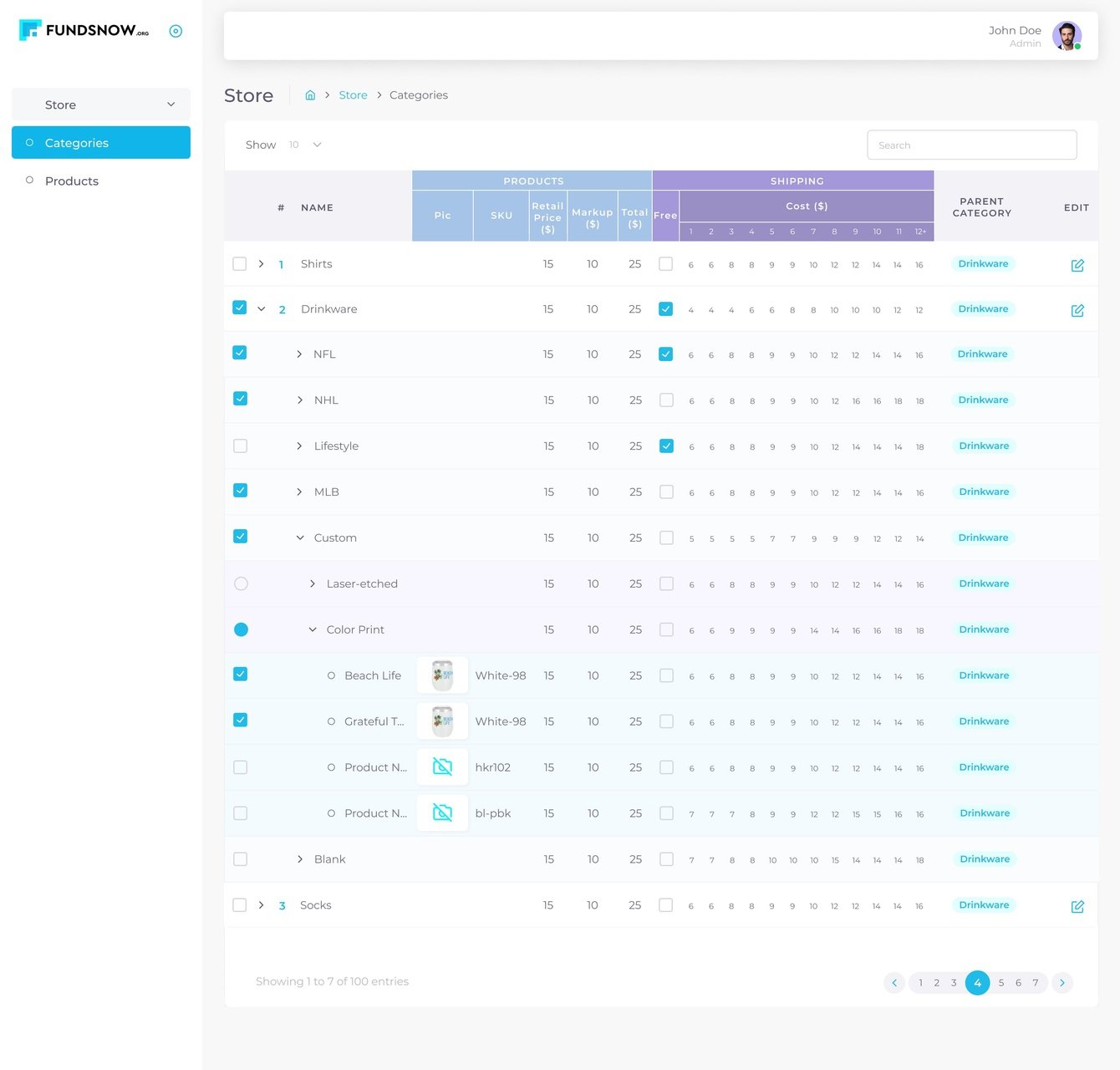Check the Shirts row selection checkbox
Image resolution: width=1120 pixels, height=1070 pixels.
[240, 264]
